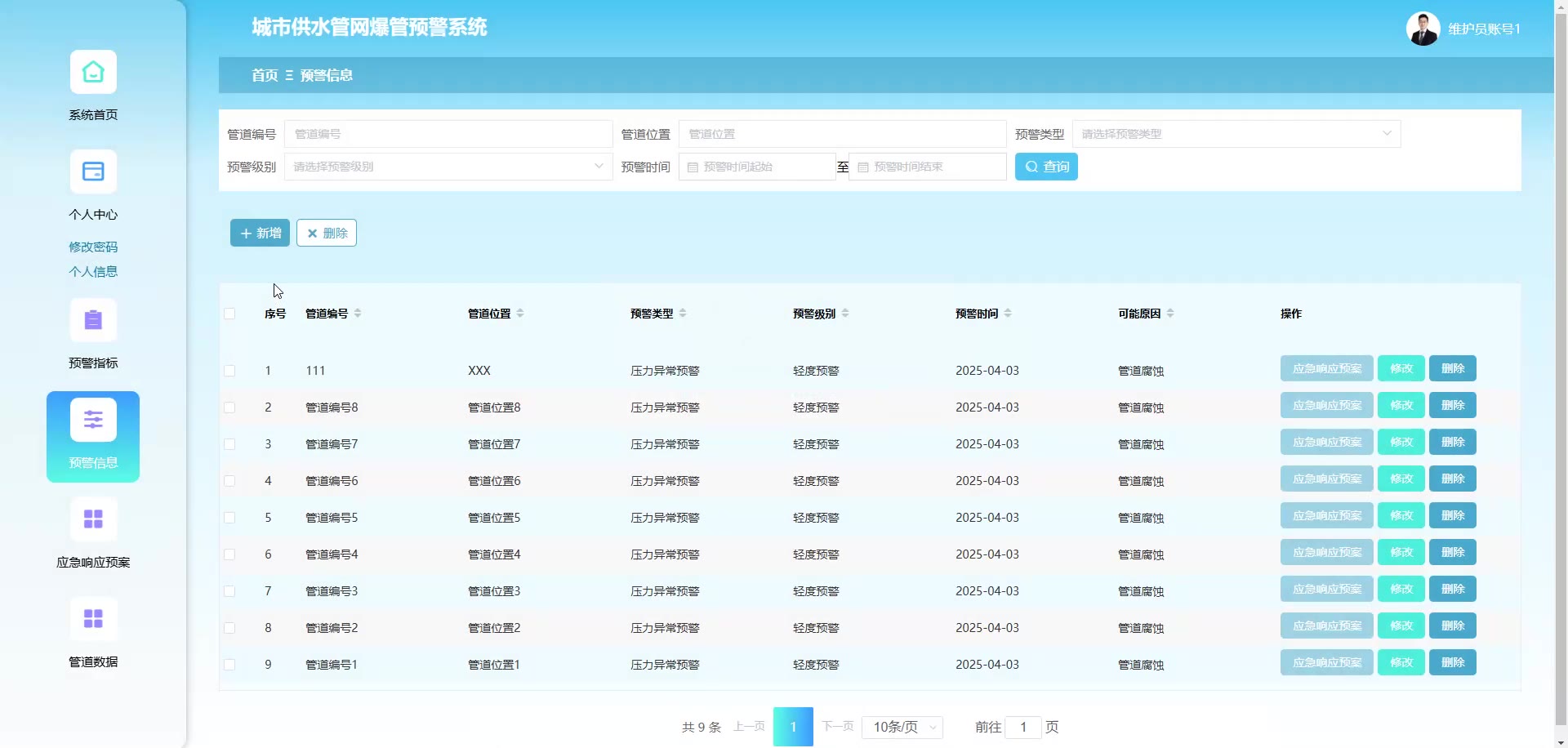Go to 修改密码 submenu item
The height and width of the screenshot is (748, 1568).
[x=93, y=247]
